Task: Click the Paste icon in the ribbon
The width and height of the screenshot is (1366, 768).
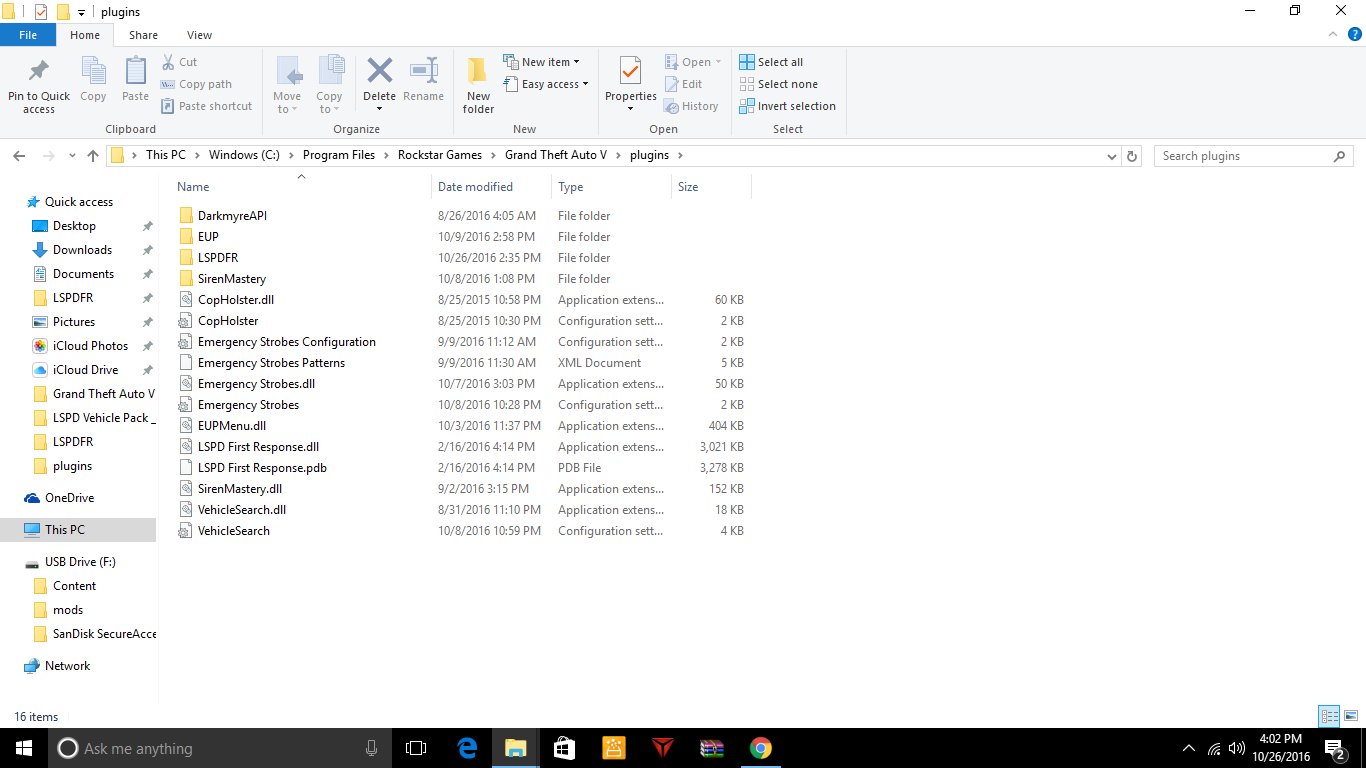Action: point(135,72)
